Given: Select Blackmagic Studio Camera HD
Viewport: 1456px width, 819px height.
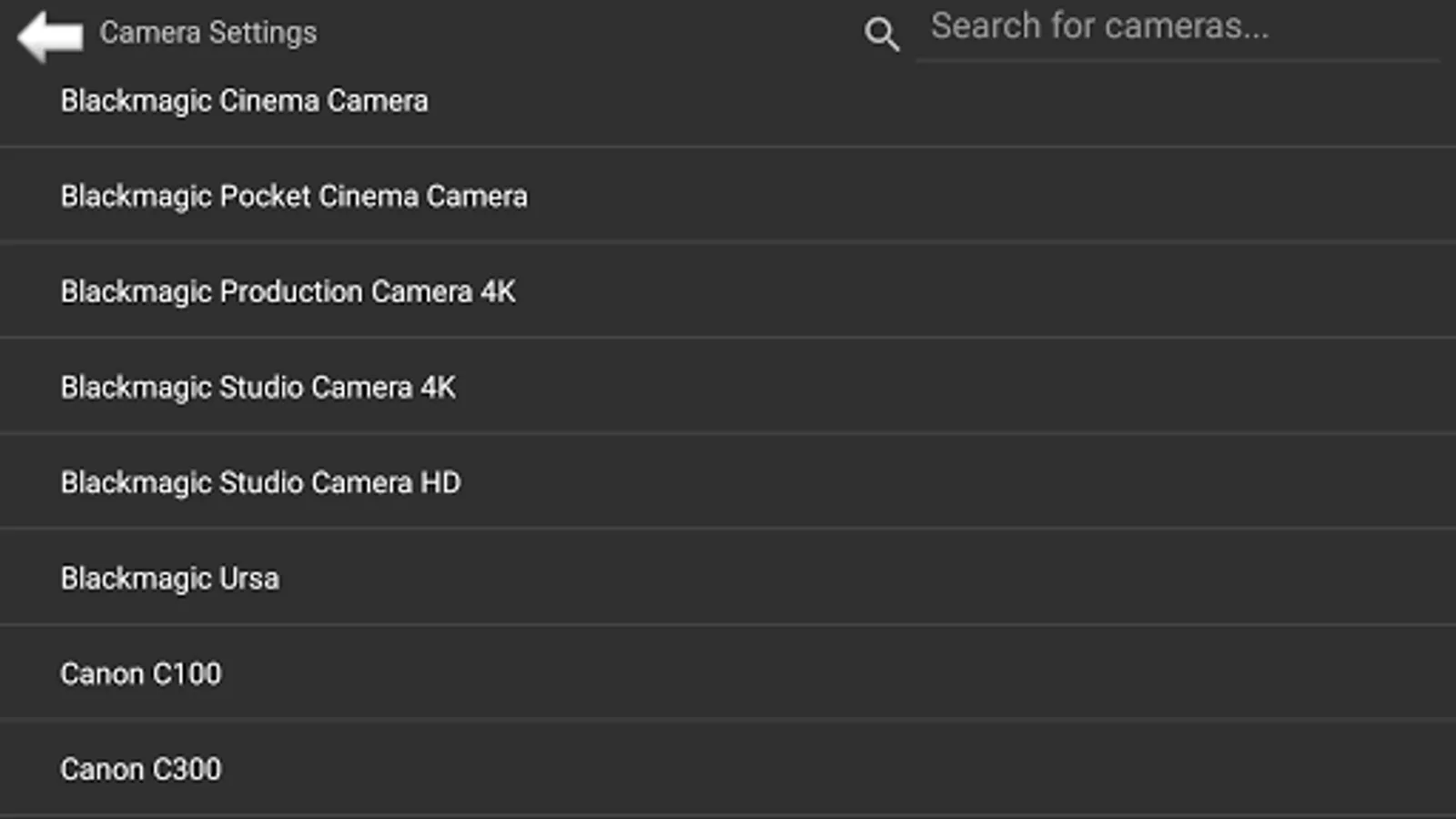Looking at the screenshot, I should point(260,483).
